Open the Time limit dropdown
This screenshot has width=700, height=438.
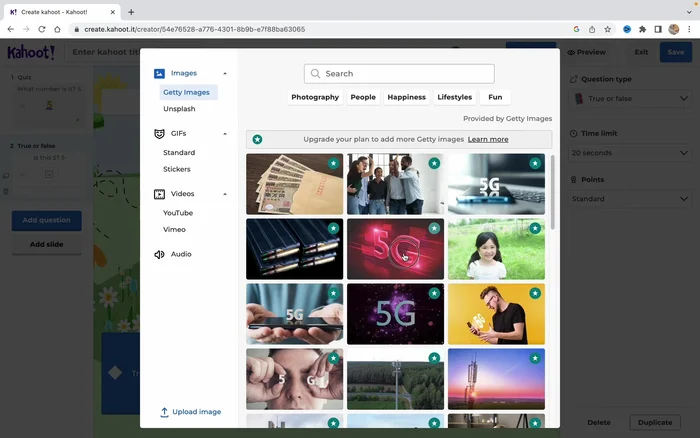629,153
